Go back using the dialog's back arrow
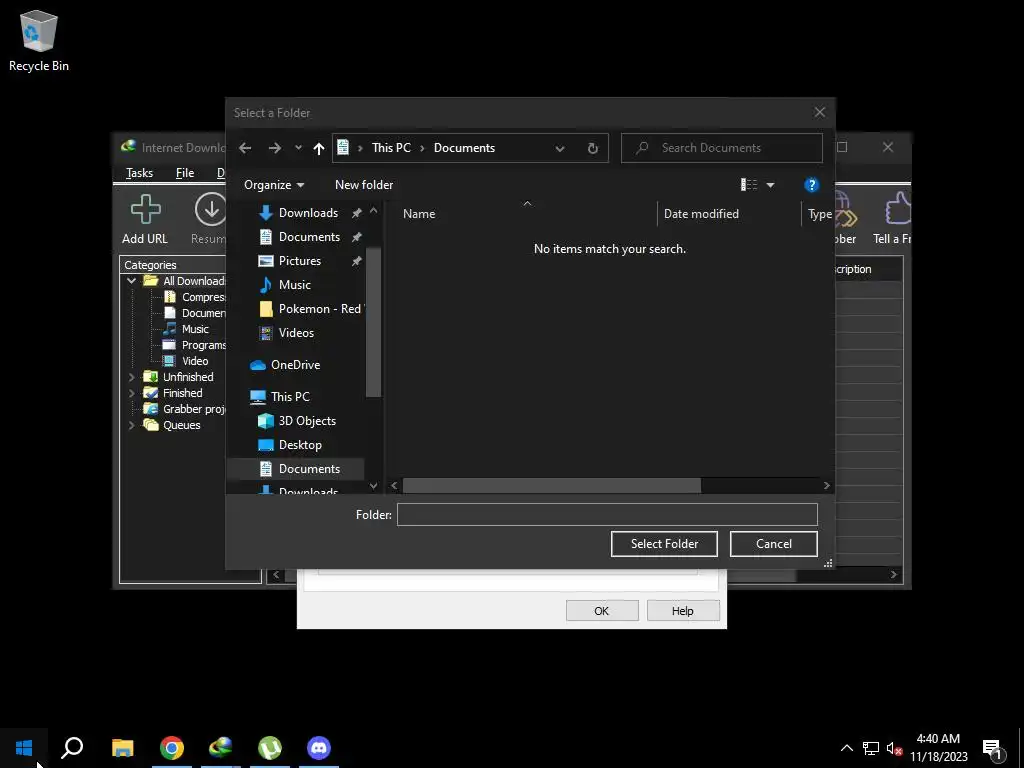This screenshot has width=1024, height=768. click(245, 148)
